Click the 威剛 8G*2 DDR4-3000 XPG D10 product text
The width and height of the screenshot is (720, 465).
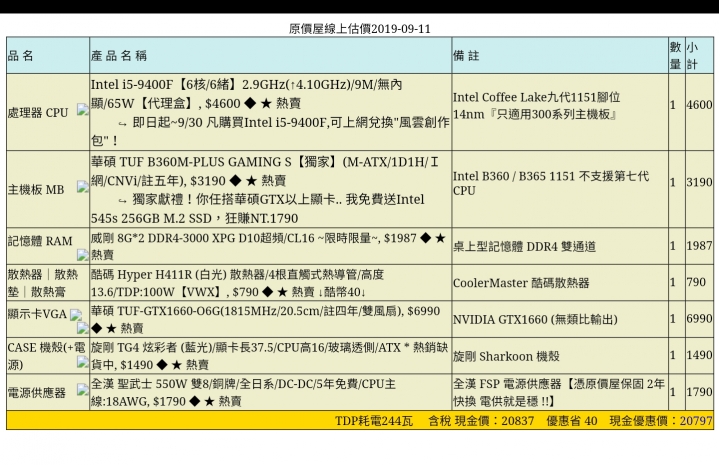tap(268, 246)
